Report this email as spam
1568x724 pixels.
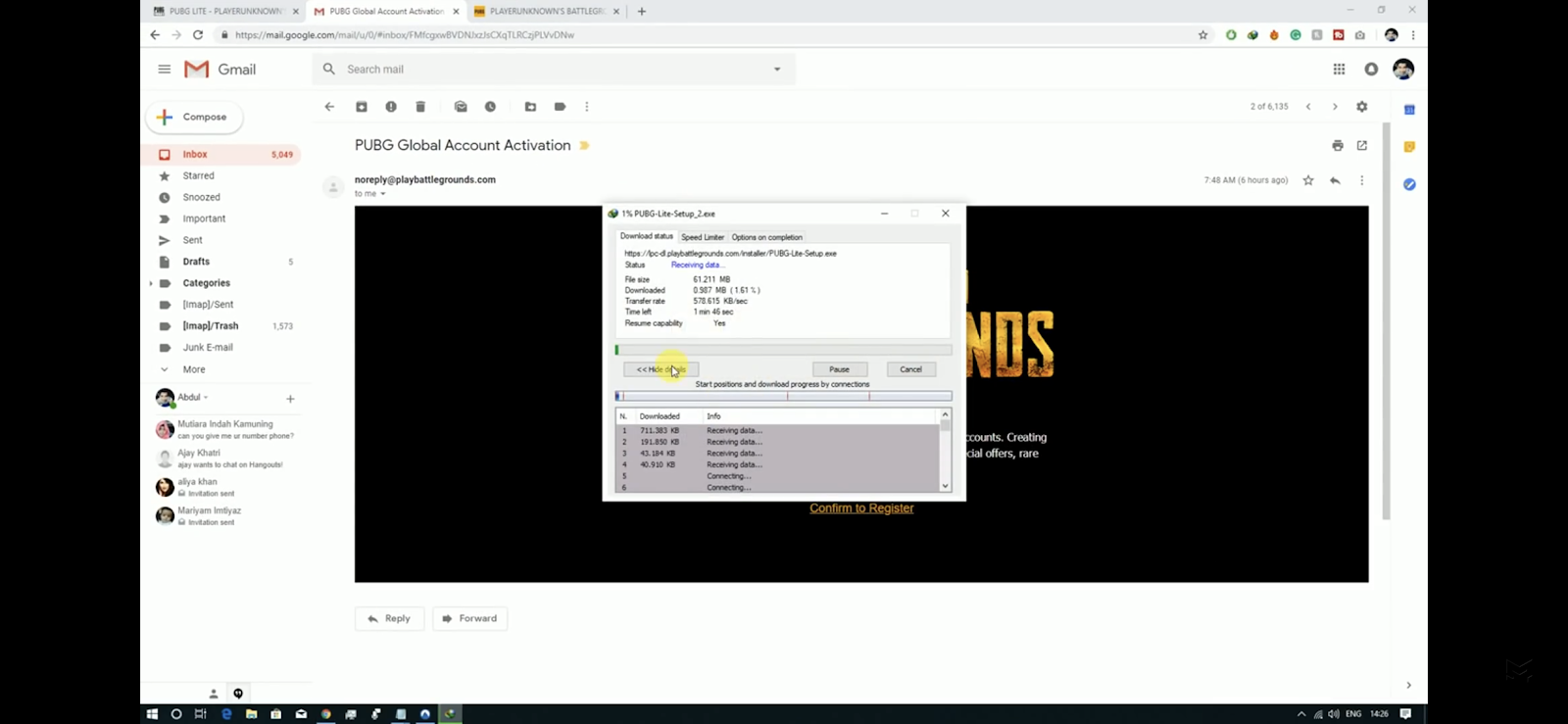click(x=391, y=107)
